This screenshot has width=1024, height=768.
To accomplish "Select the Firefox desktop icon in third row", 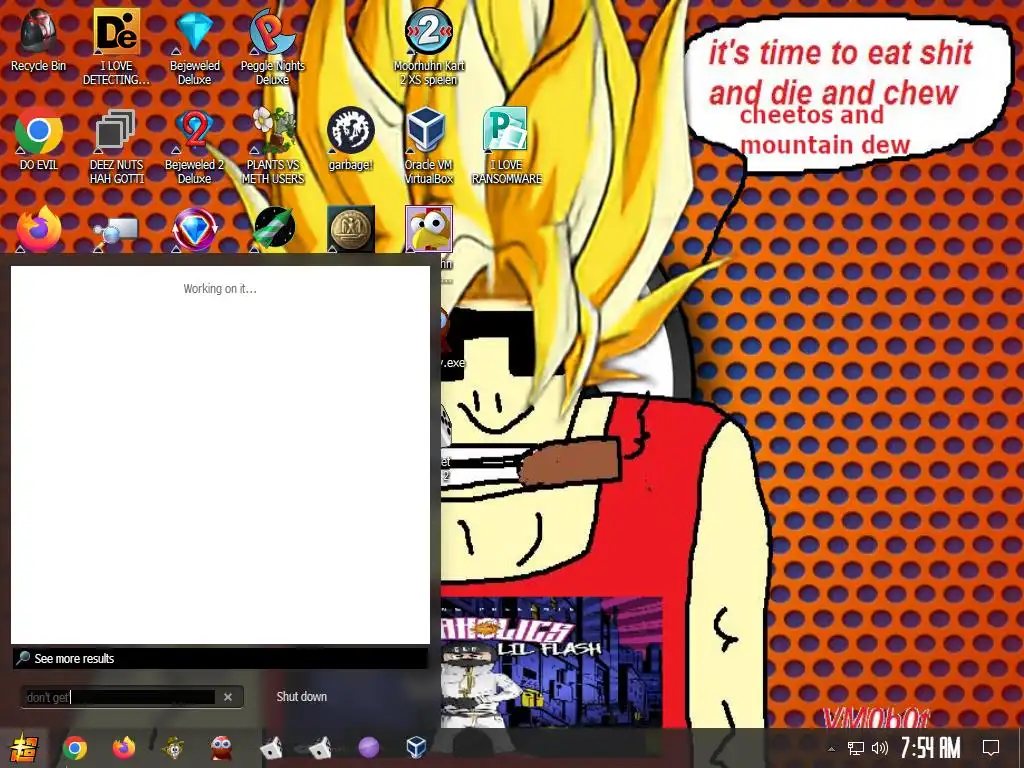I will pyautogui.click(x=39, y=229).
